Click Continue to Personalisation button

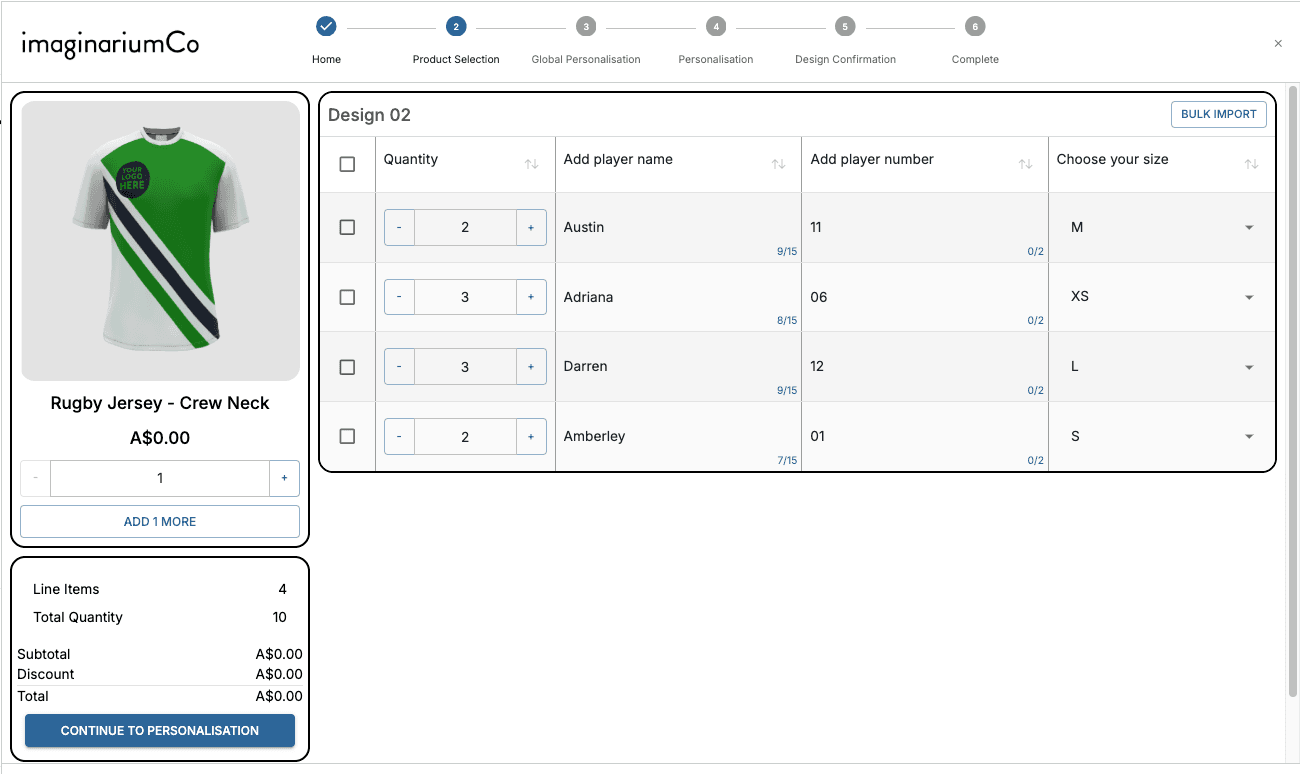160,730
